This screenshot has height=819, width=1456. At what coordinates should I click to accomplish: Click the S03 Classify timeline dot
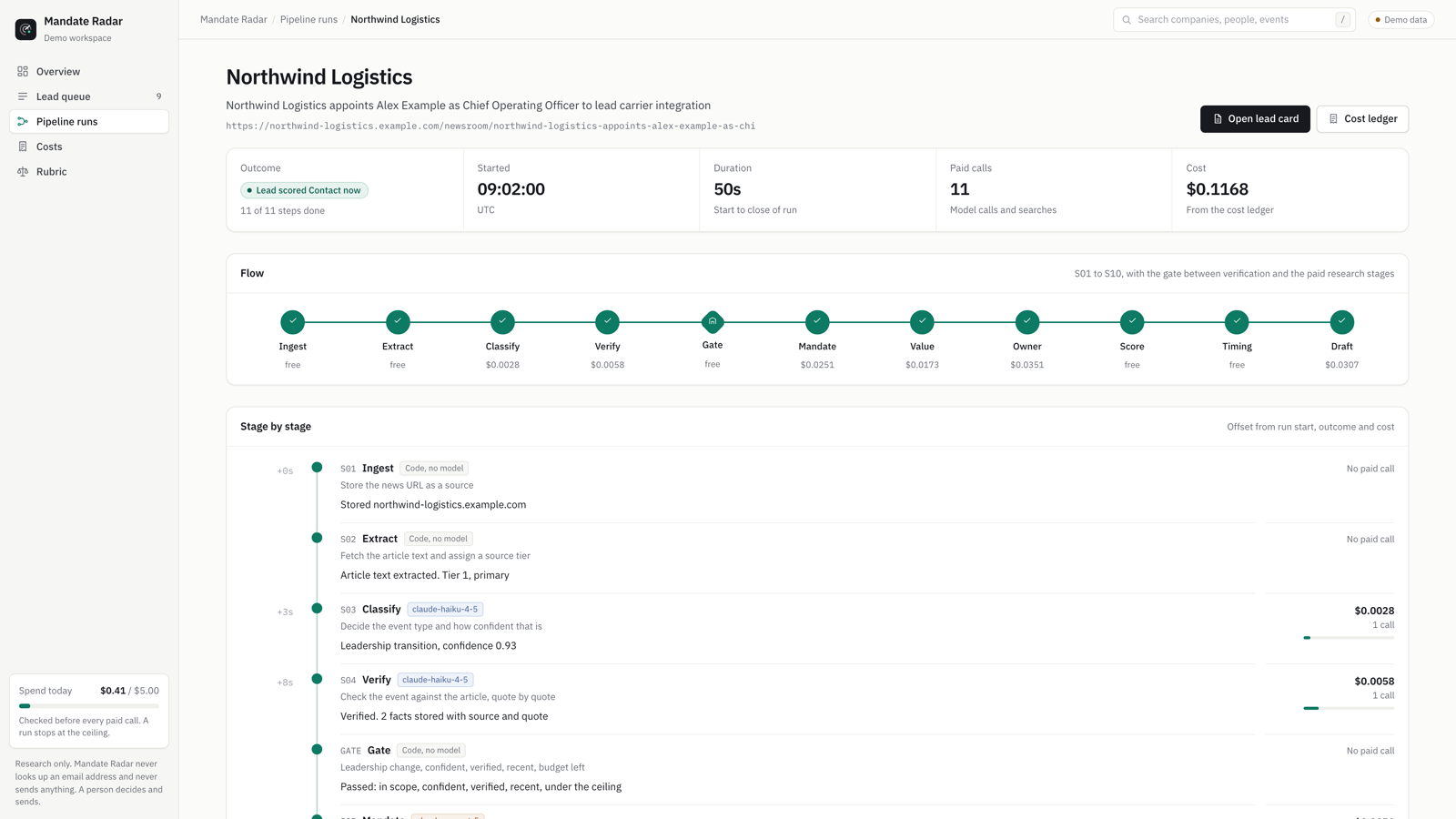coord(317,609)
